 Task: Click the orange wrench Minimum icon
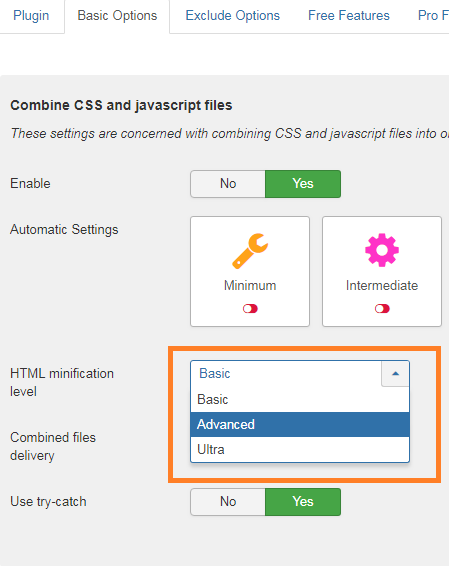pos(250,251)
